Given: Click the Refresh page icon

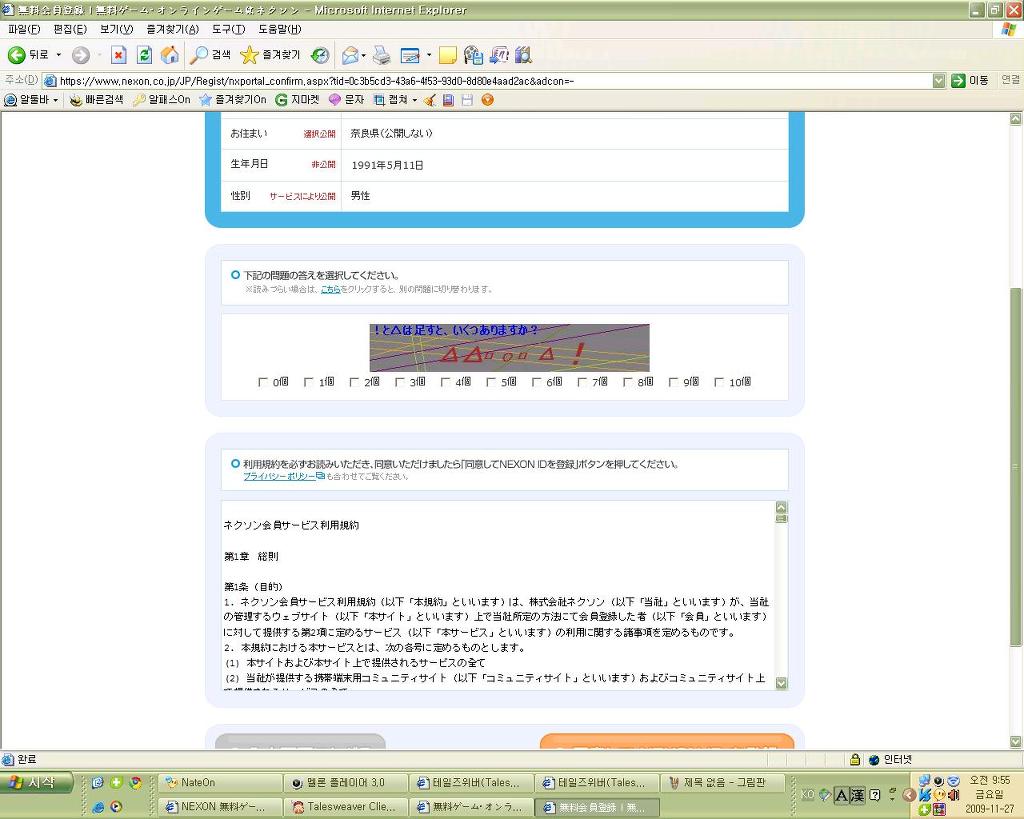Looking at the screenshot, I should [x=144, y=55].
